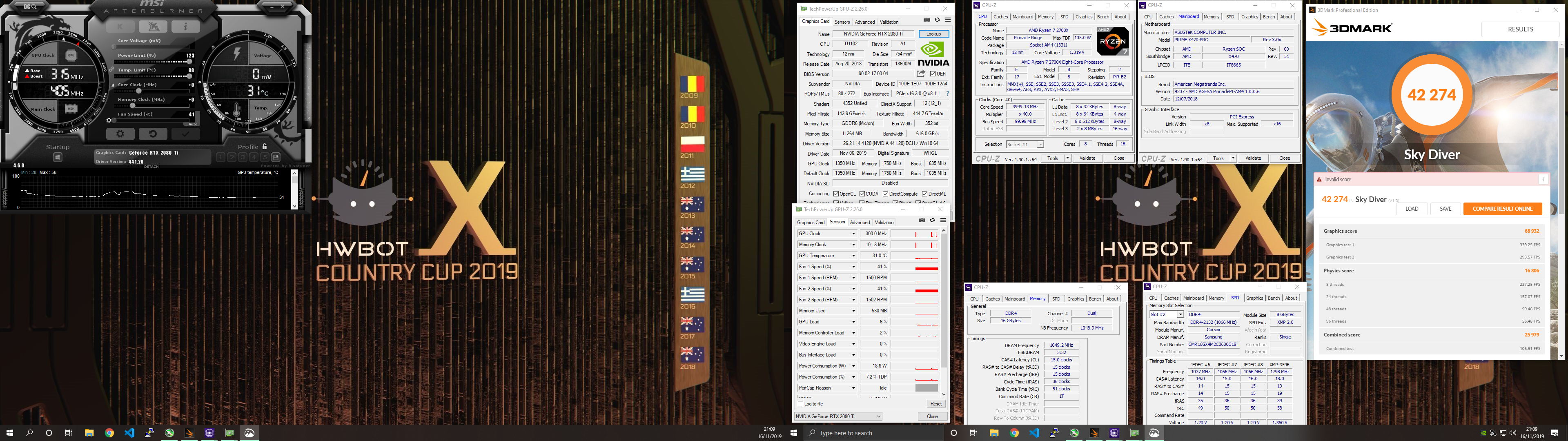
Task: Click the BIOS export arrow icon in GPU-Z
Action: (x=921, y=73)
